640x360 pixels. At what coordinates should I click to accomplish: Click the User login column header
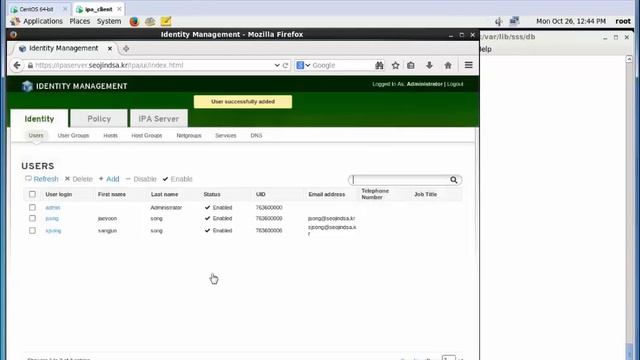click(59, 195)
